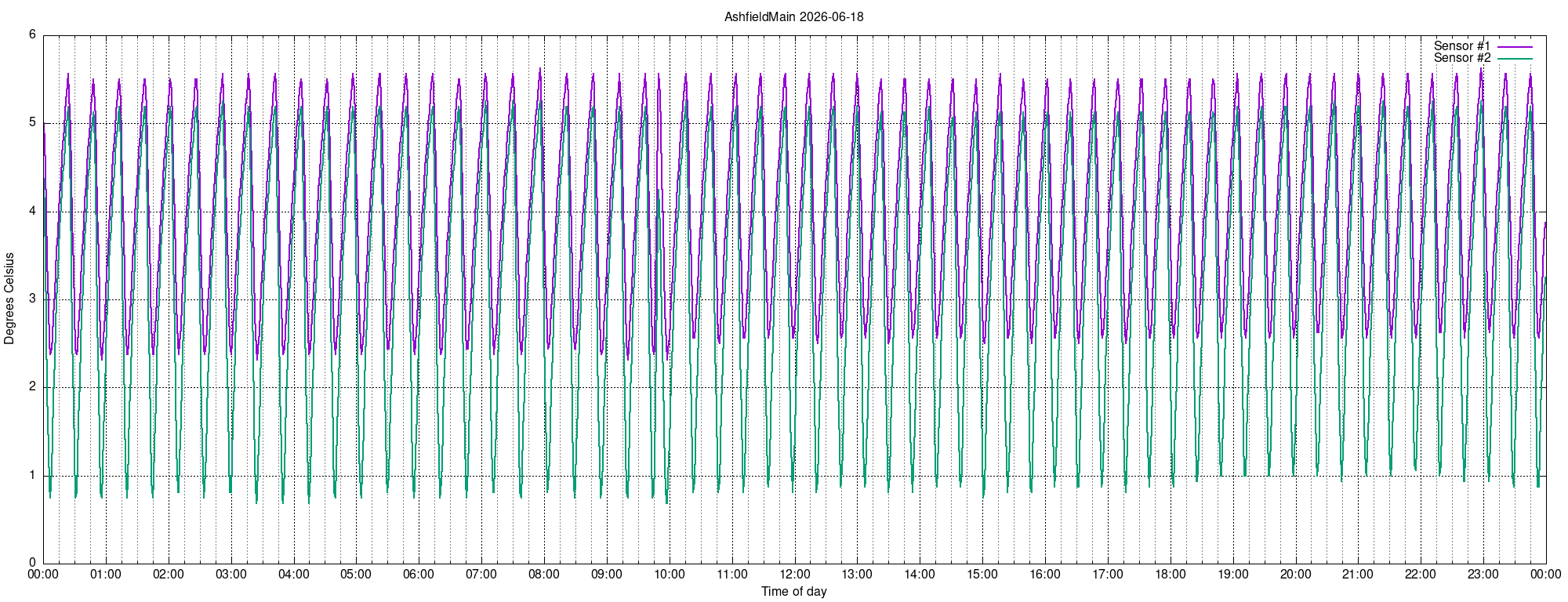Click the Time of day axis label
Image resolution: width=1568 pixels, height=602 pixels.
pos(793,591)
